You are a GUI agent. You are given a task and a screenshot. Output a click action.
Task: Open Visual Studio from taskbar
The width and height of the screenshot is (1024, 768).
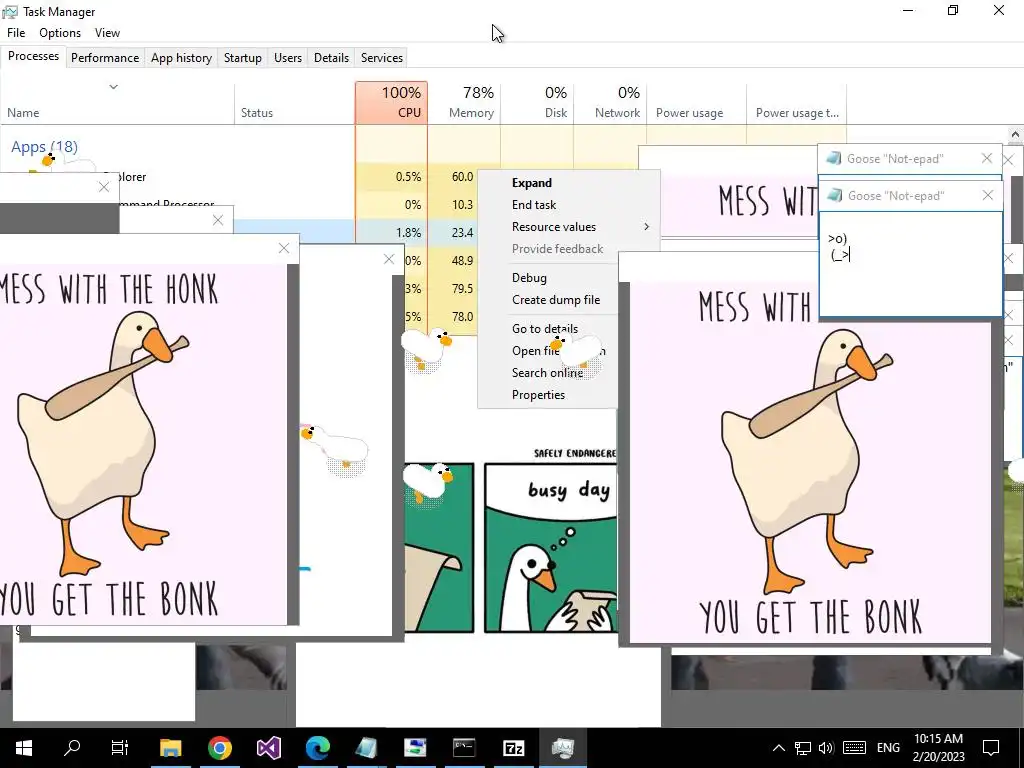click(268, 747)
